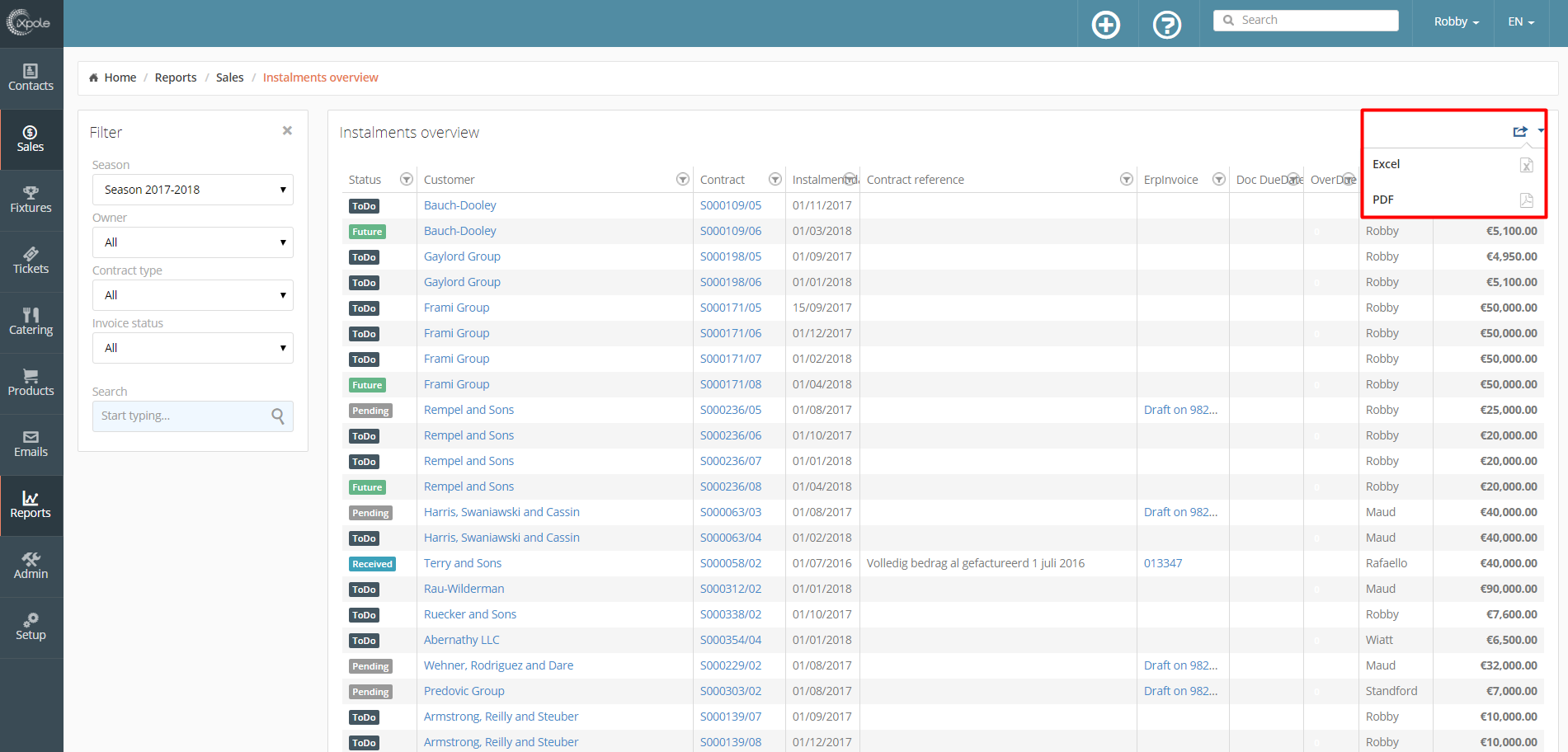
Task: Filter the Customer column
Action: click(x=682, y=179)
